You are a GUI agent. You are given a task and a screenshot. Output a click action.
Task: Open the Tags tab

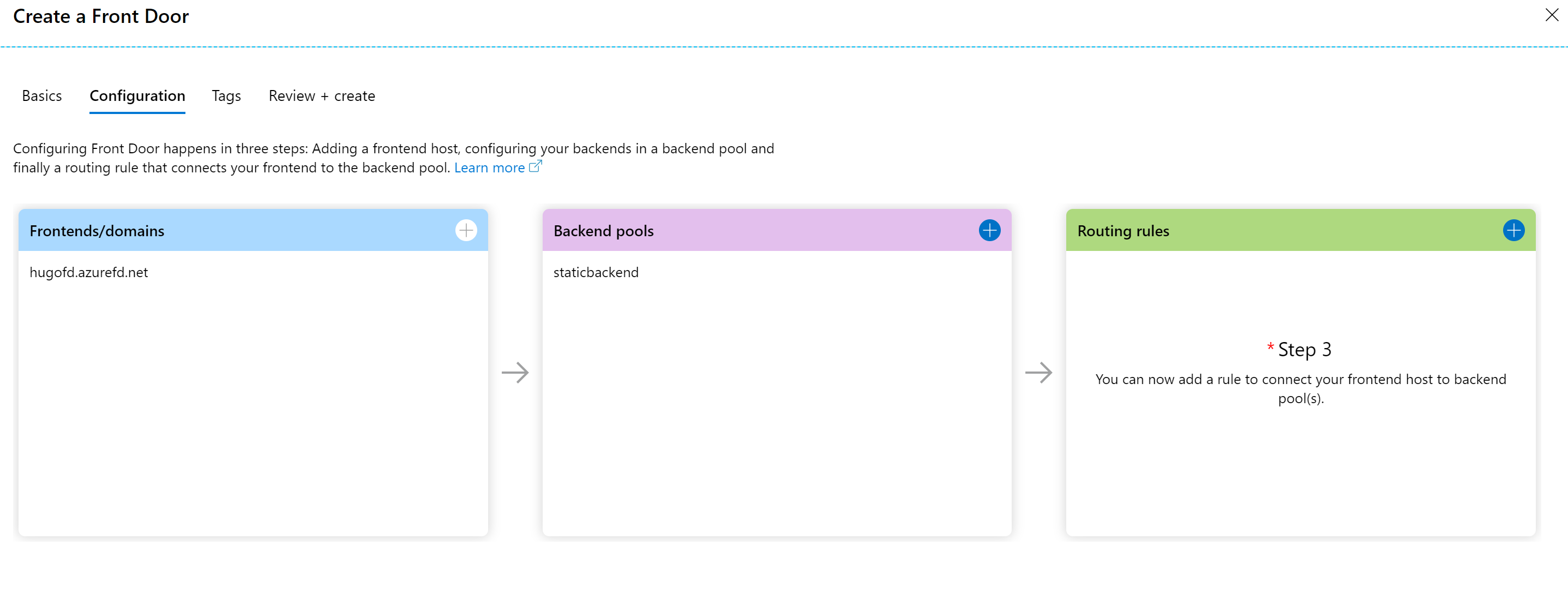coord(226,96)
